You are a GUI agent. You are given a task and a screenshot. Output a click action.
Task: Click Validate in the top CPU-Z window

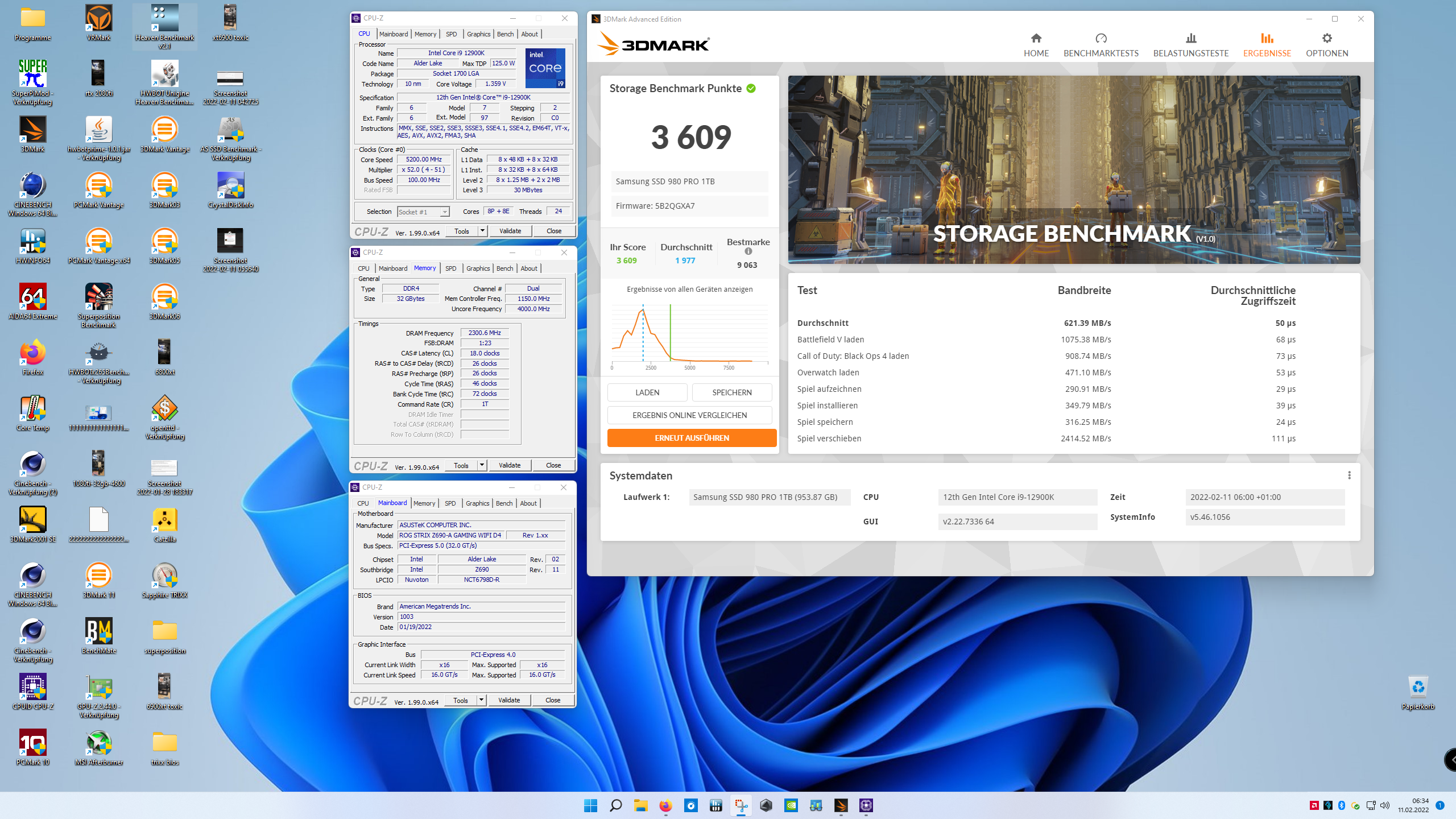coord(510,231)
